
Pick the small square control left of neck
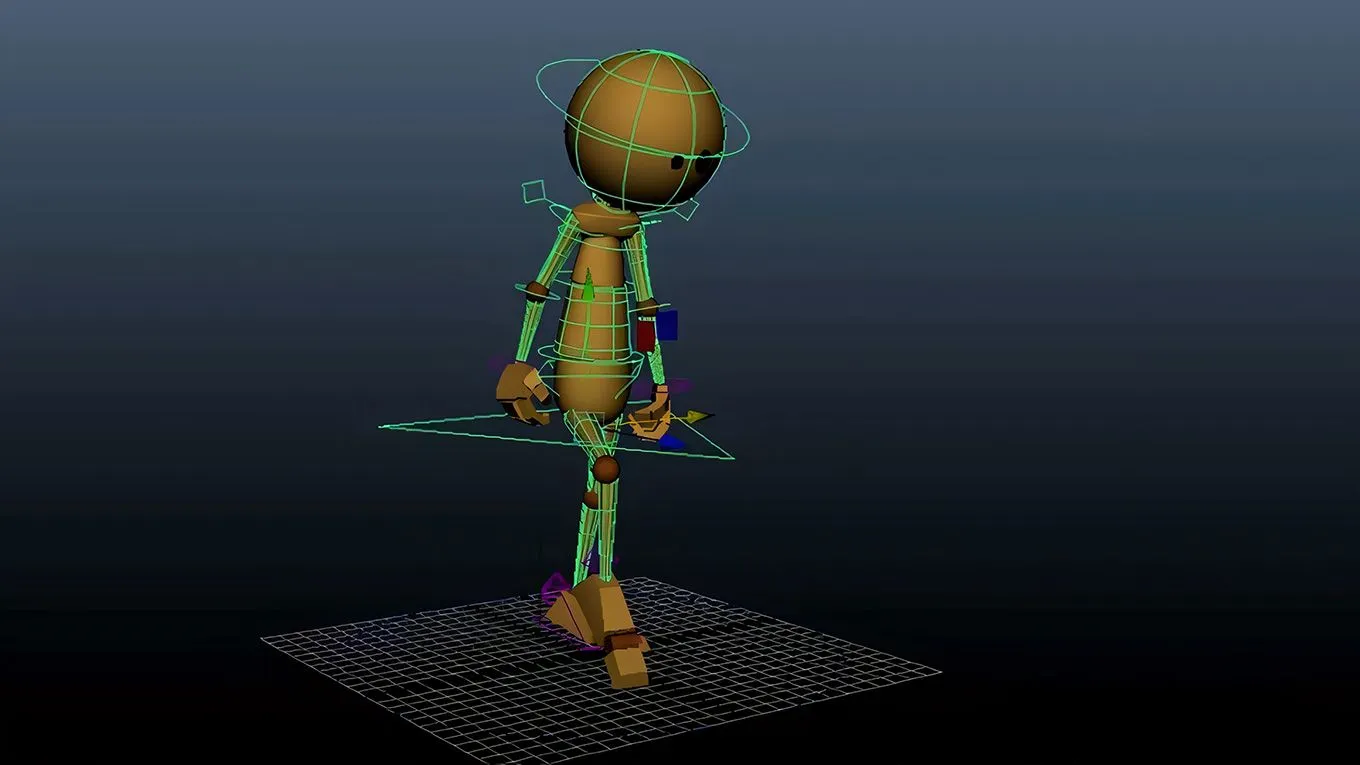(x=534, y=191)
